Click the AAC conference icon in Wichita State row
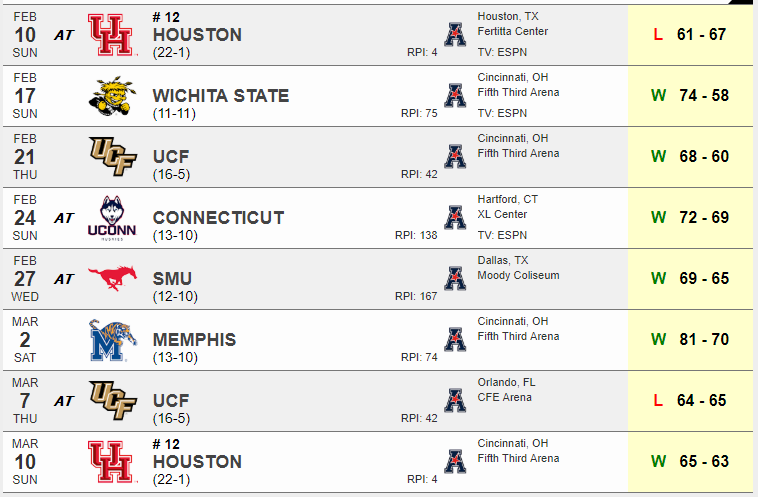Viewport: 758px width, 497px height. tap(455, 95)
